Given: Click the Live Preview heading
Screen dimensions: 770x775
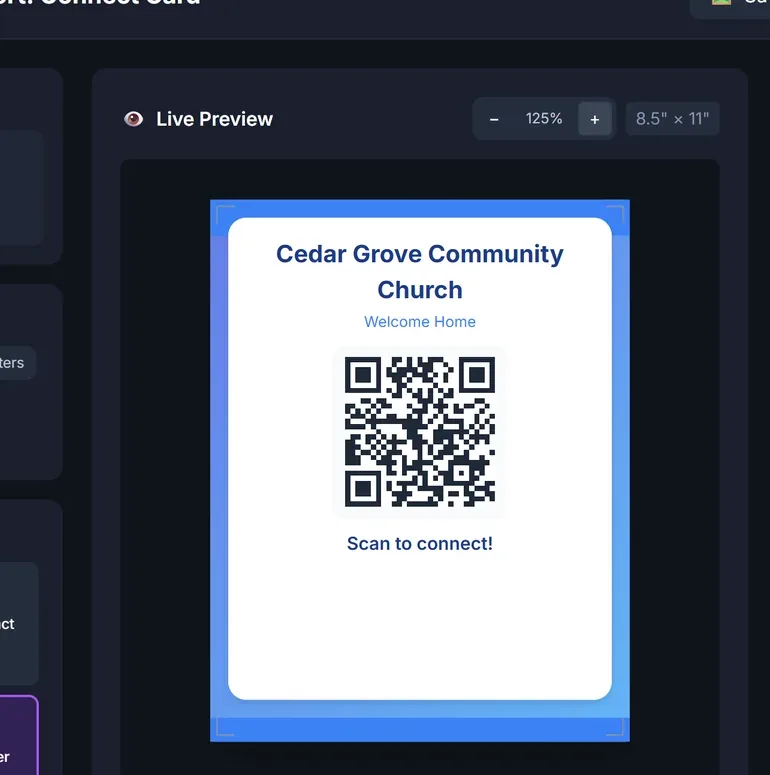Looking at the screenshot, I should (214, 119).
